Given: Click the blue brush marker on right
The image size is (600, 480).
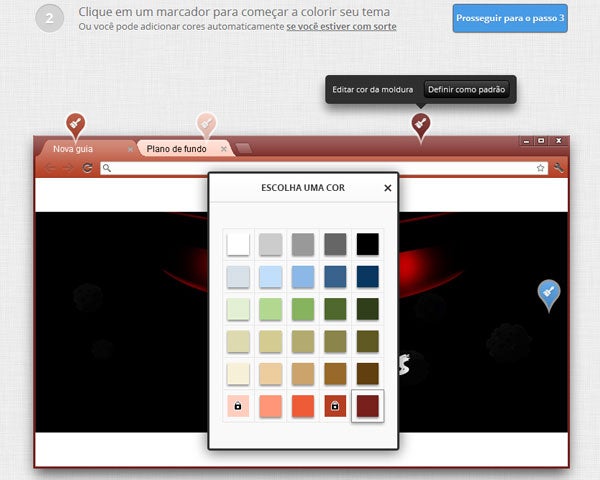Looking at the screenshot, I should pyautogui.click(x=548, y=292).
